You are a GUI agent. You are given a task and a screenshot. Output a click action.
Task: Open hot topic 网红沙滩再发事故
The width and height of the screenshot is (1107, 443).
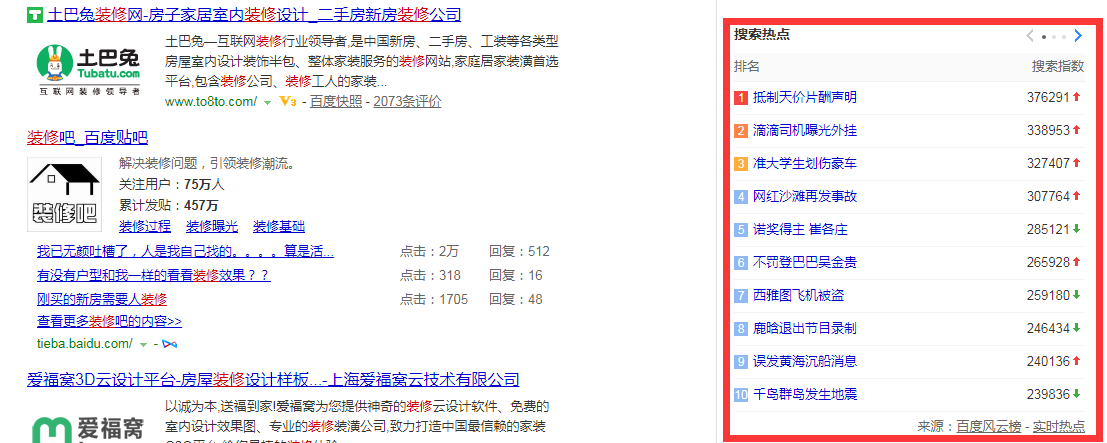click(x=805, y=196)
